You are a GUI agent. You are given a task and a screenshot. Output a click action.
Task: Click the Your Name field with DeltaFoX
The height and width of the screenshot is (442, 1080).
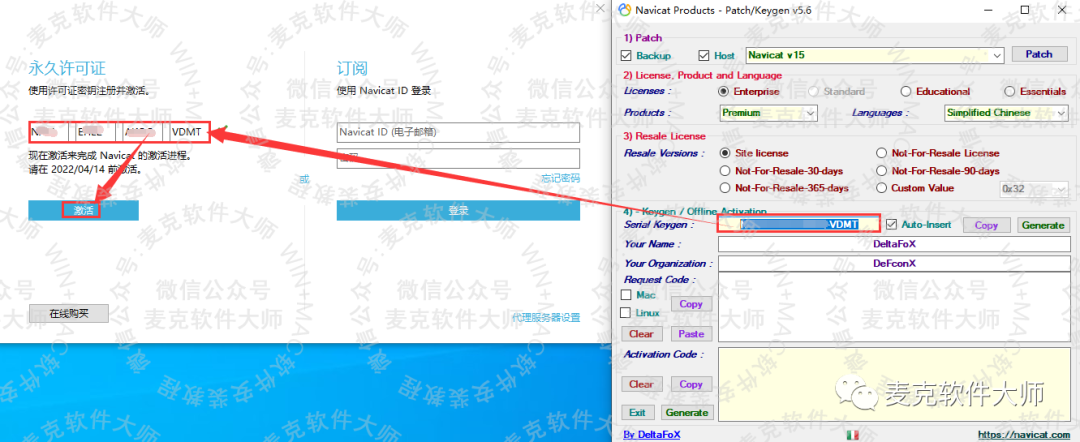pyautogui.click(x=894, y=244)
